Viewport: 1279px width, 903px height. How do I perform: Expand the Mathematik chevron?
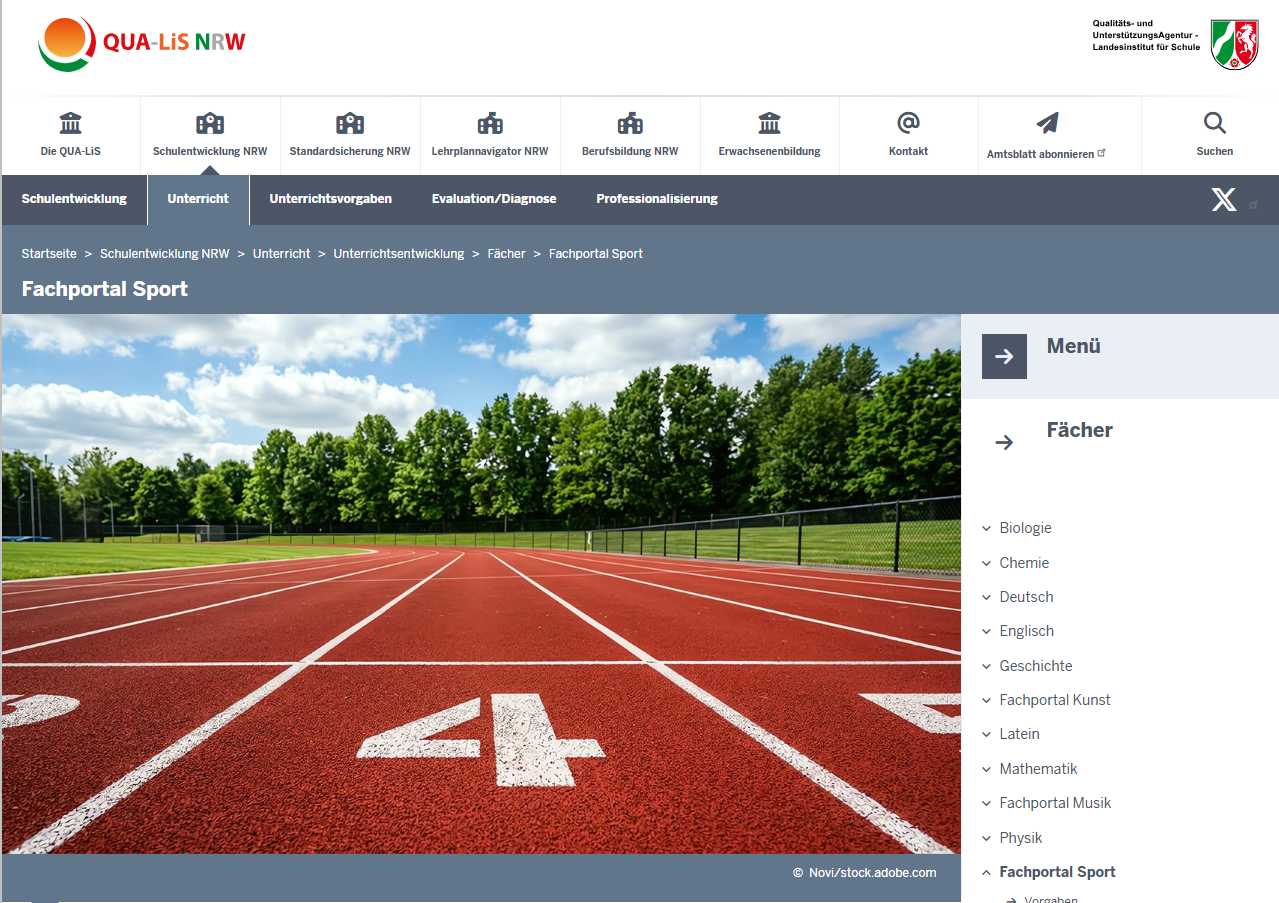pos(986,769)
